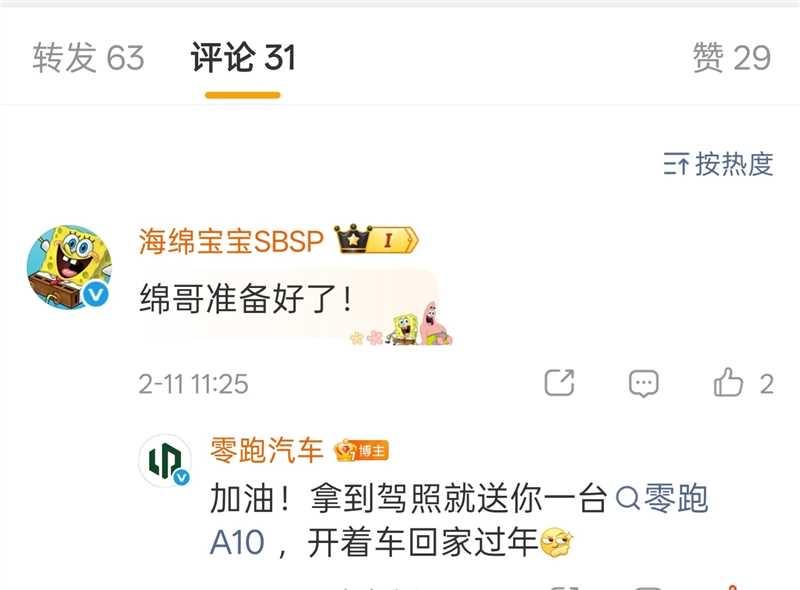
Task: Open the 转发 63 reposts tab
Action: tap(88, 57)
